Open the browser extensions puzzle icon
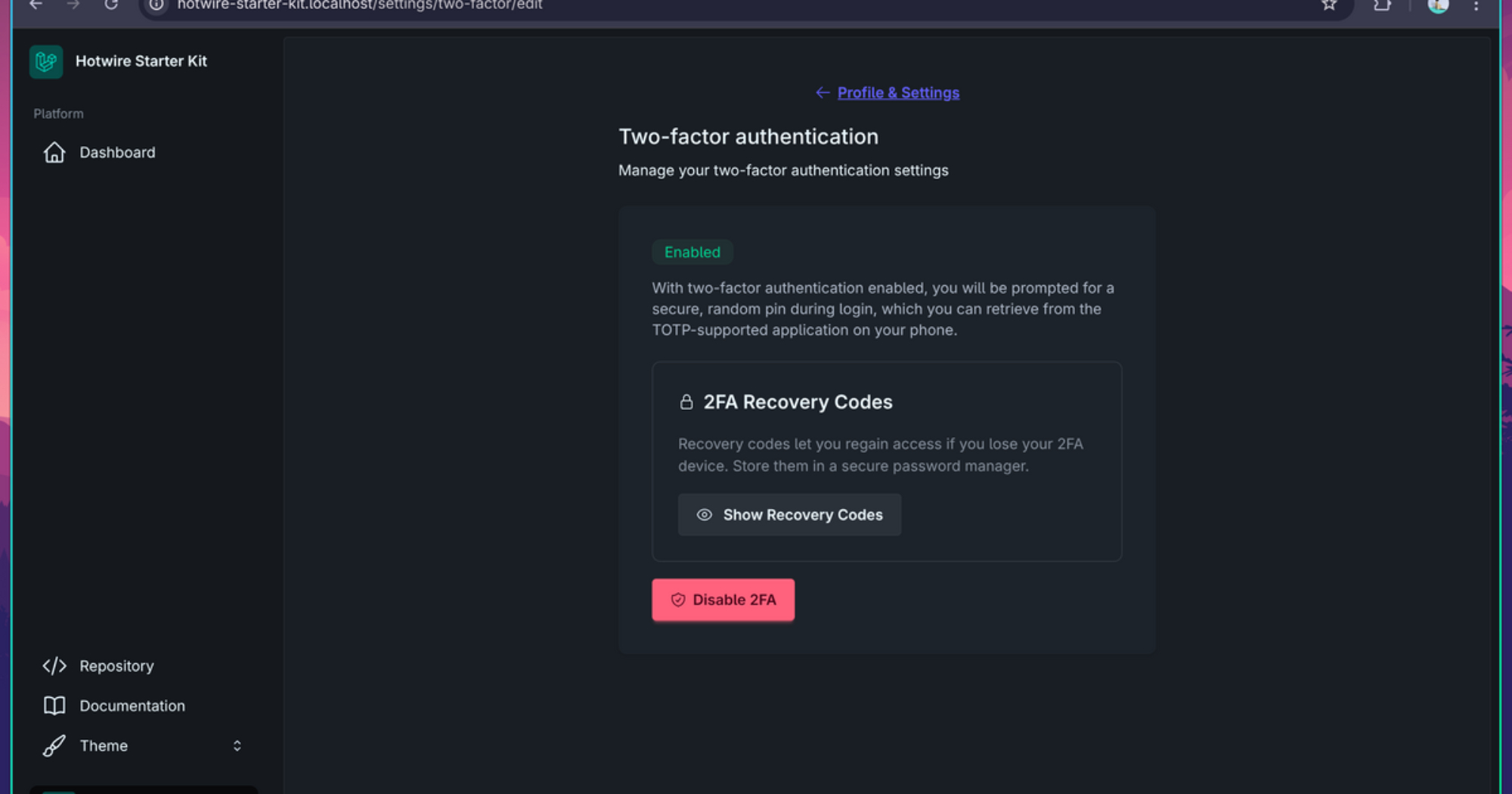 [1382, 5]
